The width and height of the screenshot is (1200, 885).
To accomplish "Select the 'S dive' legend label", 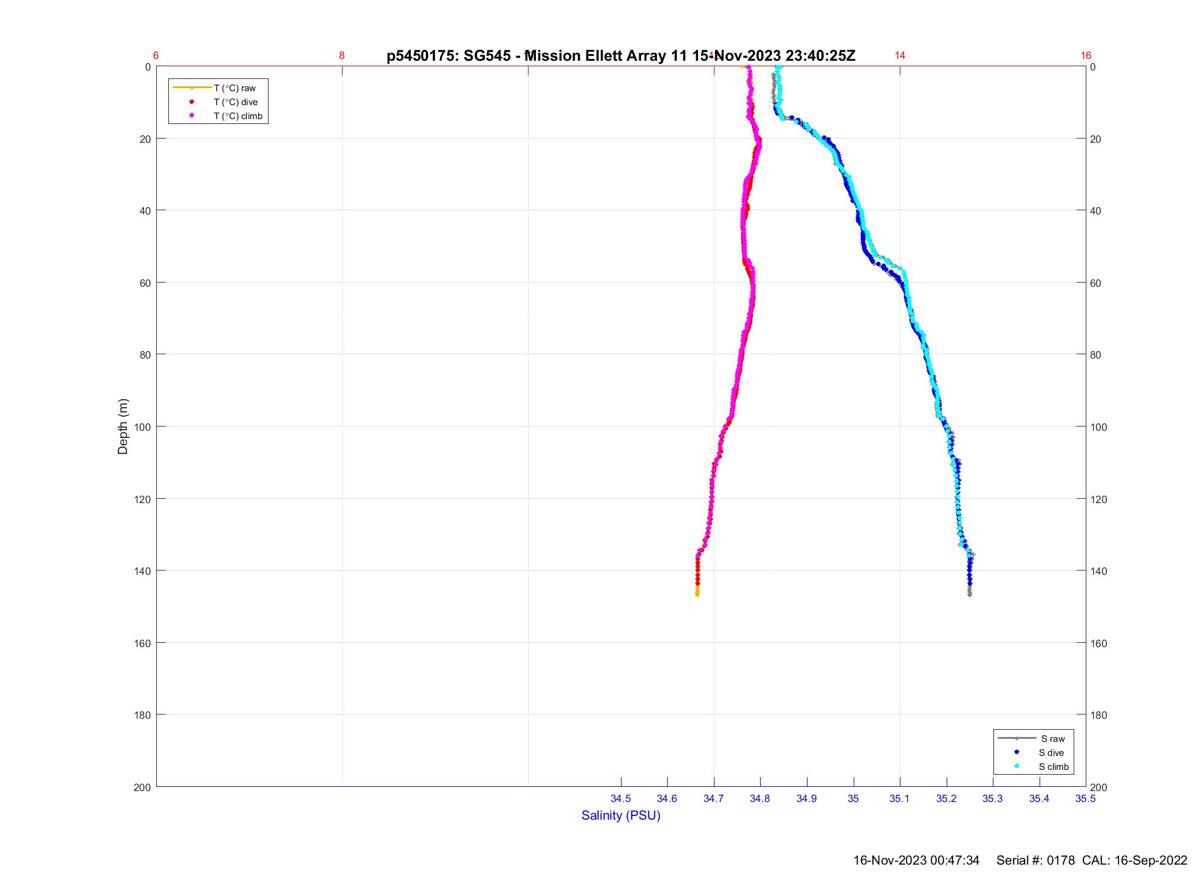I will 1052,752.
